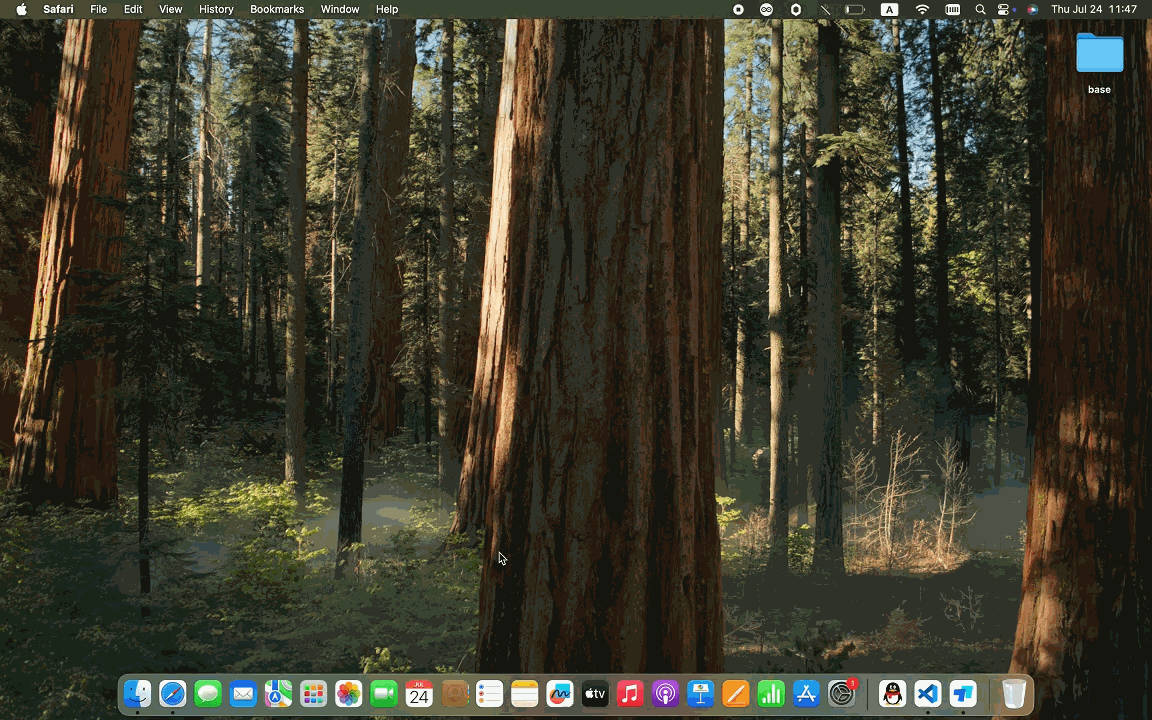This screenshot has width=1152, height=720.
Task: Open the Messages app in Dock
Action: (x=208, y=694)
